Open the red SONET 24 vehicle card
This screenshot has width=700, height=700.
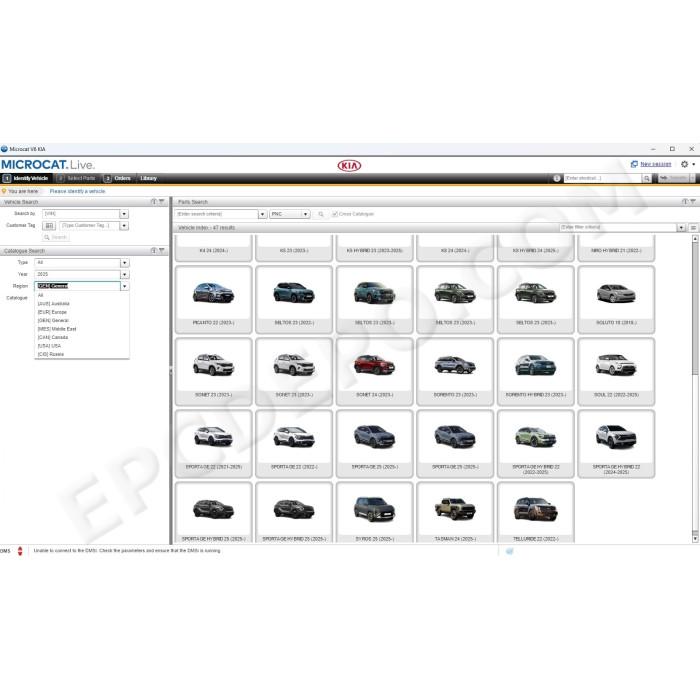click(375, 372)
